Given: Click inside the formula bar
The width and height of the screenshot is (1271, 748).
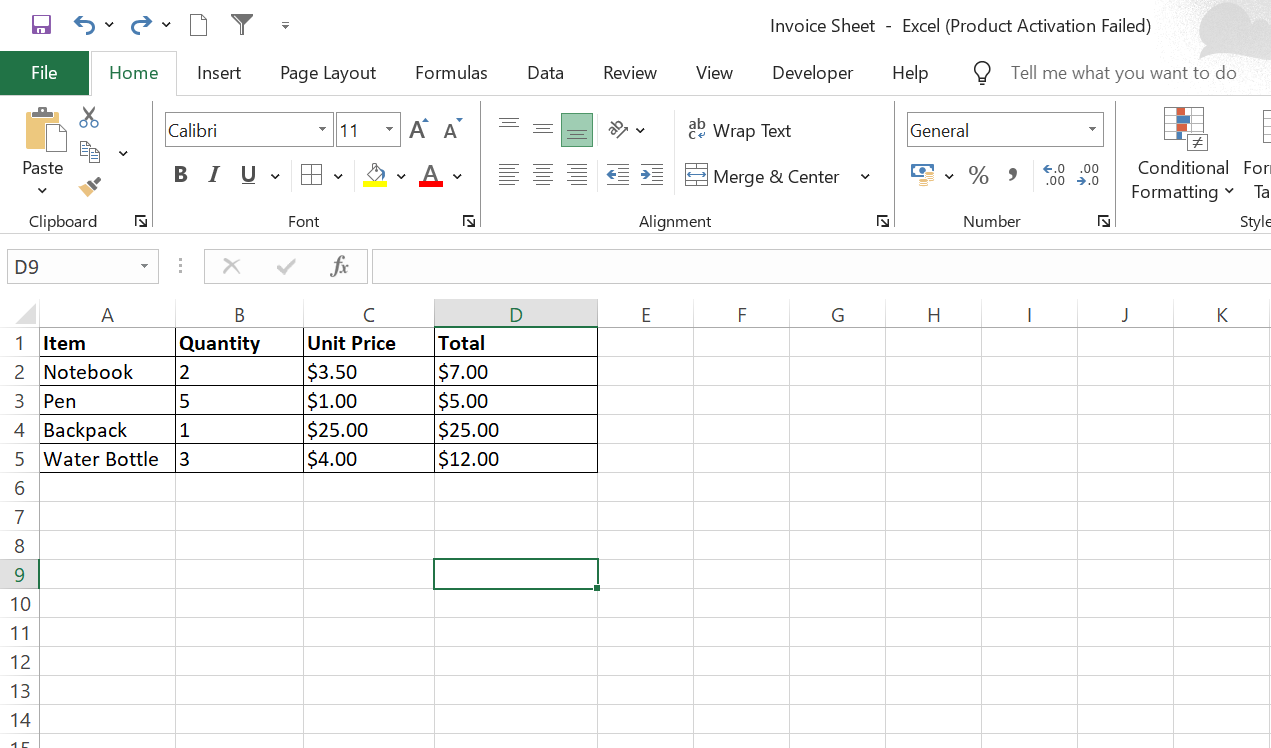Looking at the screenshot, I should point(820,266).
